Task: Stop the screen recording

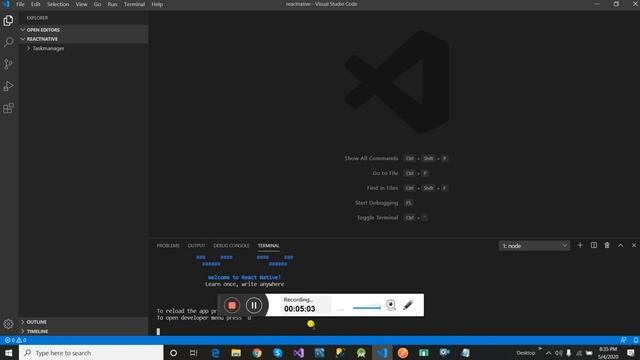Action: [232, 305]
